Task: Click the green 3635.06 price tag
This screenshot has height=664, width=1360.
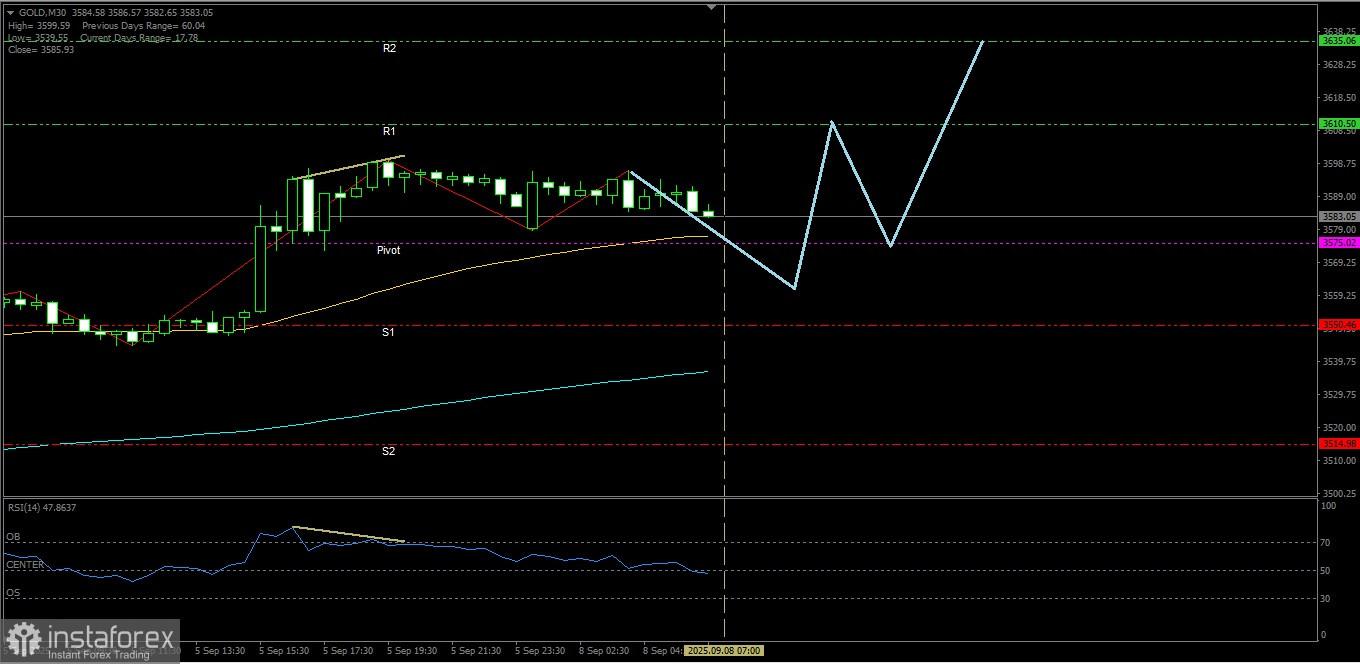Action: tap(1339, 41)
